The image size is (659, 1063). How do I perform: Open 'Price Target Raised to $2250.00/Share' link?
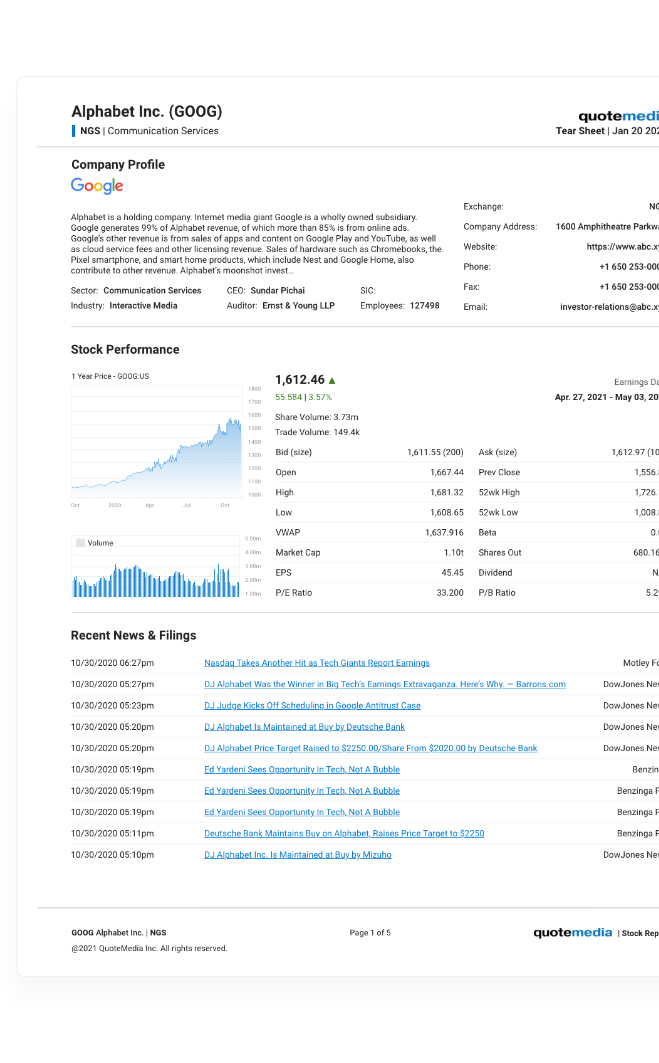[x=370, y=748]
